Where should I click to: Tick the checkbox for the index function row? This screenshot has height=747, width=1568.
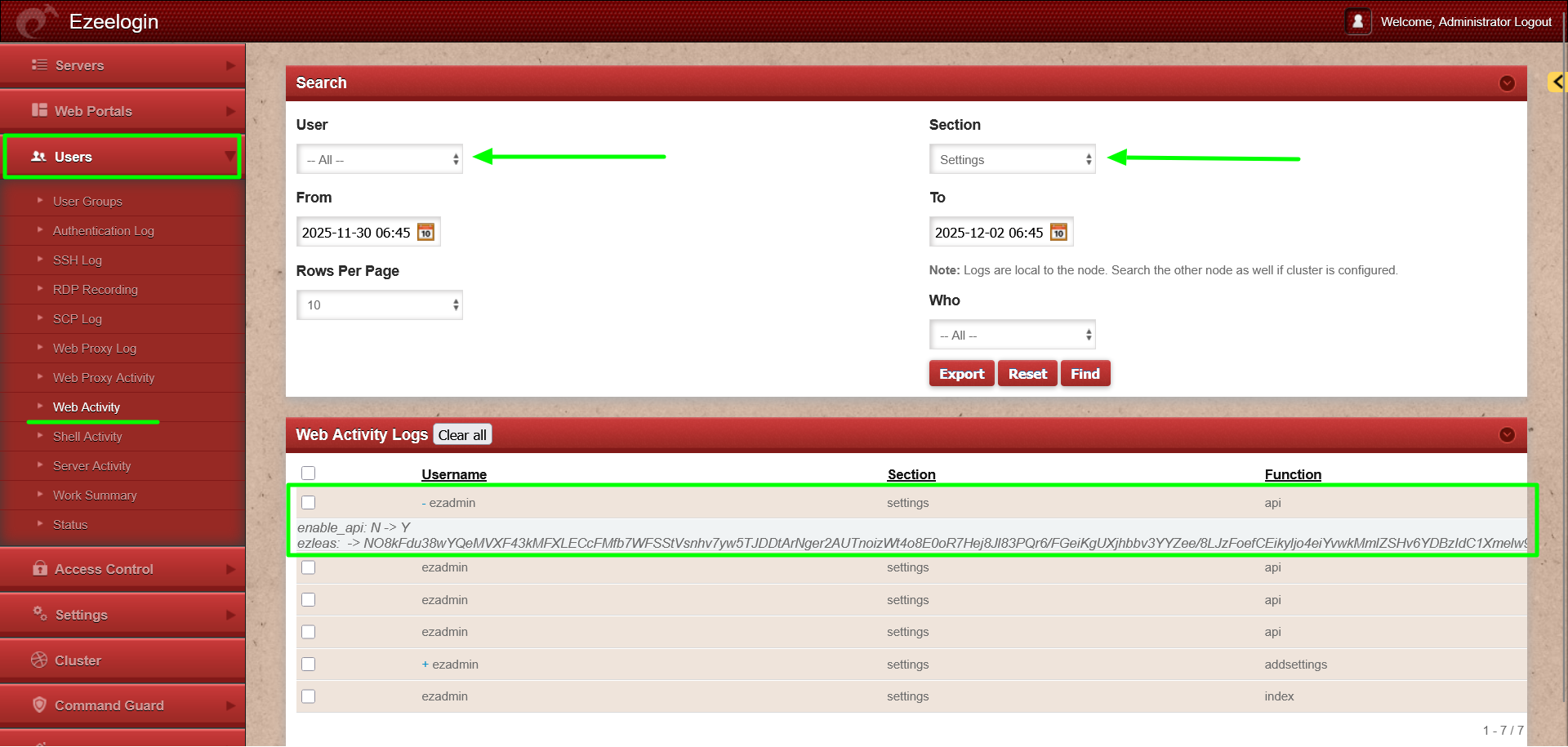(x=308, y=696)
